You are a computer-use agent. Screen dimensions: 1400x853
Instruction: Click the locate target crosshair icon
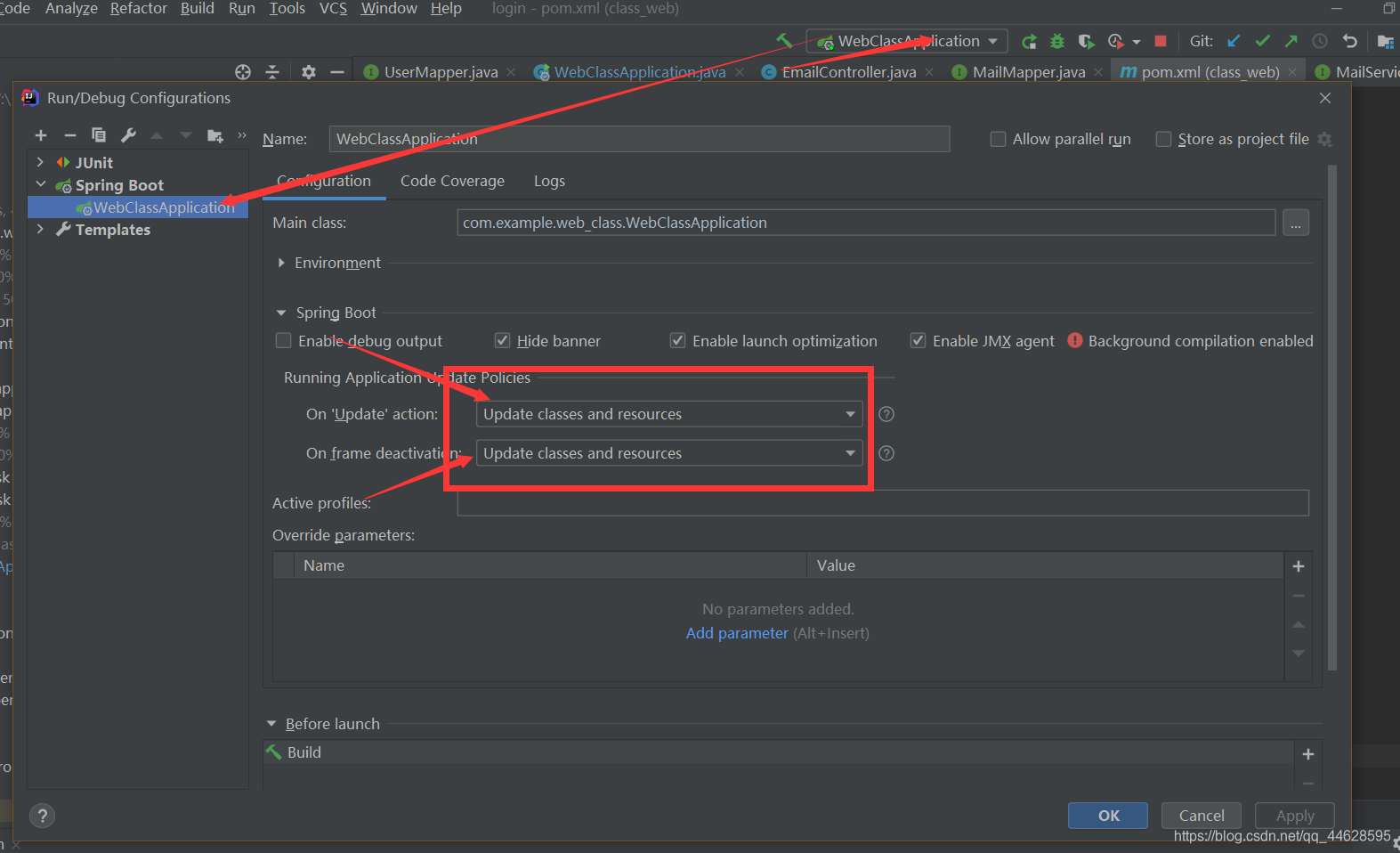tap(243, 72)
